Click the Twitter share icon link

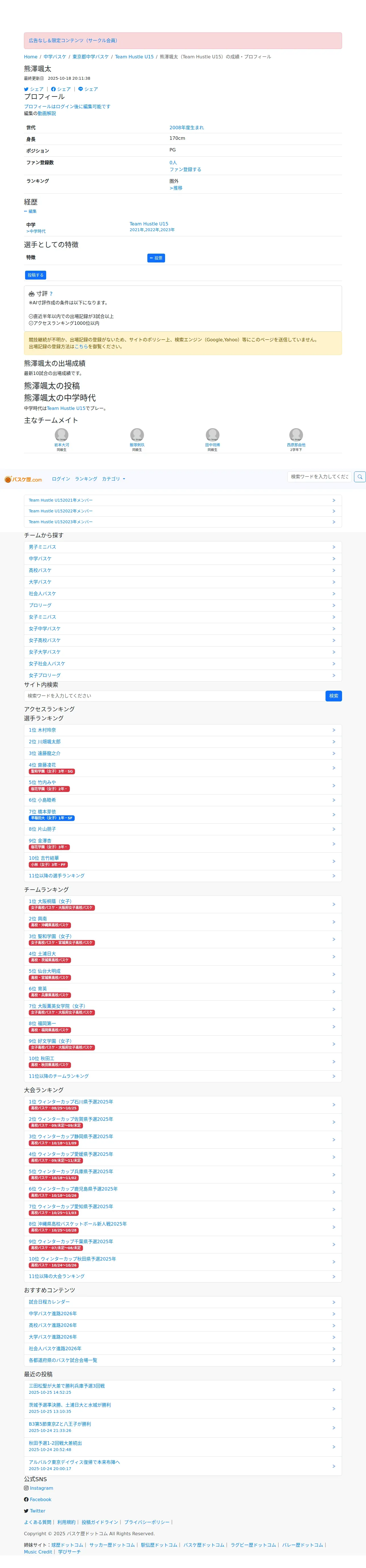[x=34, y=89]
